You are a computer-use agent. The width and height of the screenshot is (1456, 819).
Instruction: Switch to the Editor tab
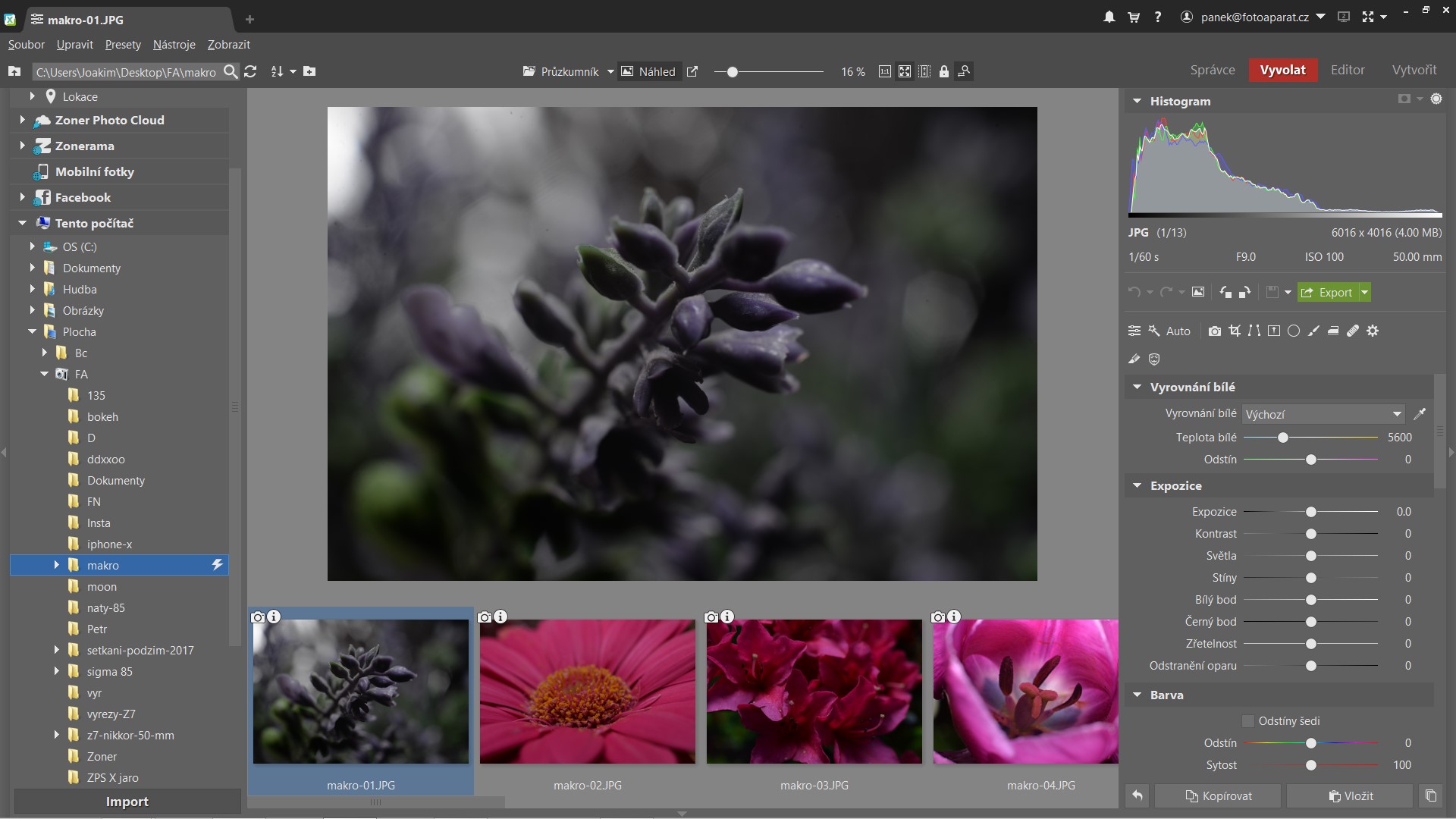click(x=1347, y=70)
